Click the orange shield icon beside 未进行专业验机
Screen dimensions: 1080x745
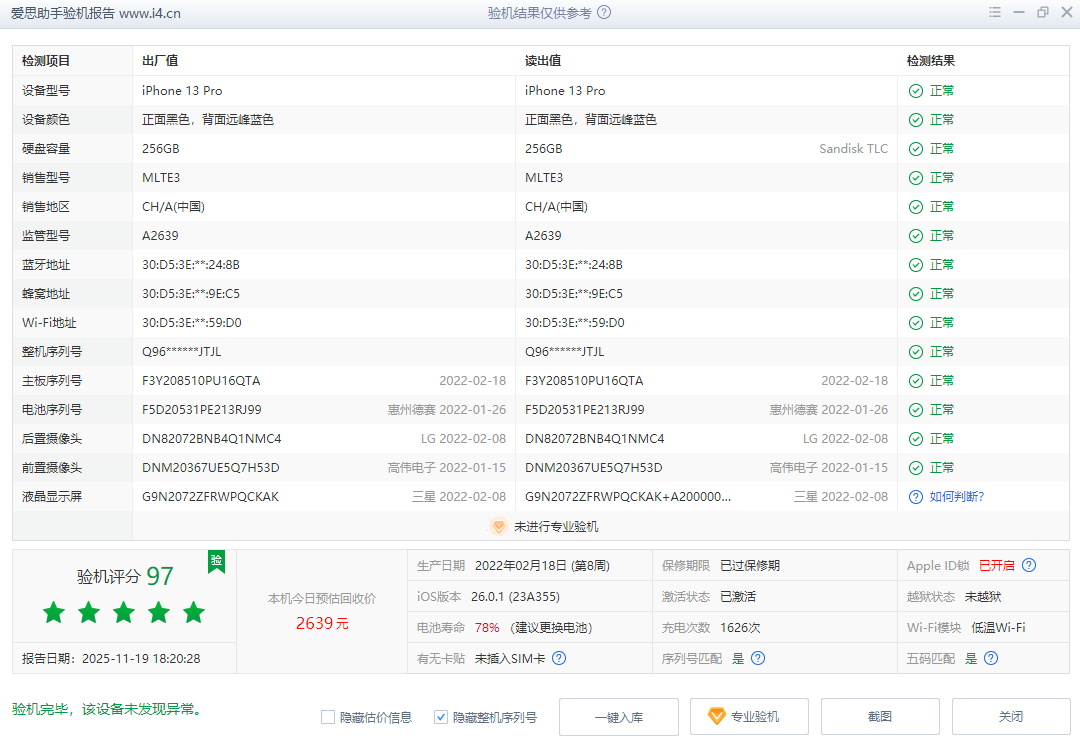(x=498, y=526)
